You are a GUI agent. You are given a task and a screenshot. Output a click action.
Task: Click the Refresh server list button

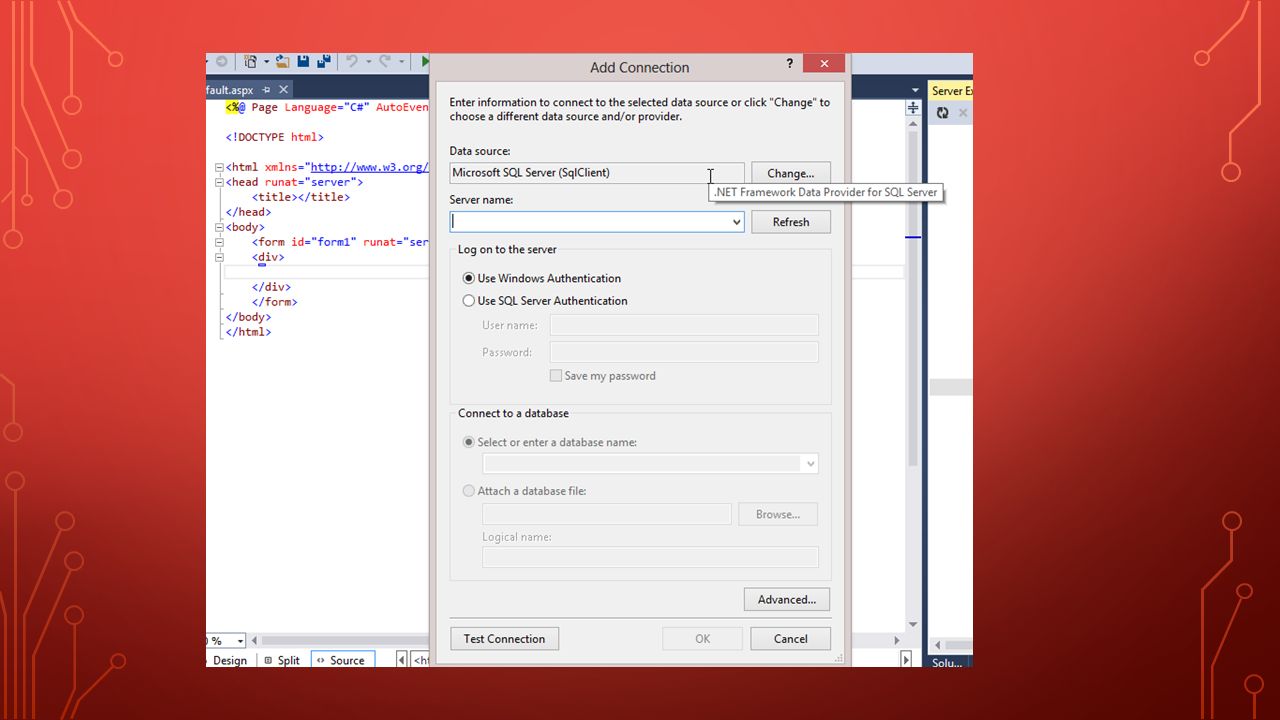791,222
